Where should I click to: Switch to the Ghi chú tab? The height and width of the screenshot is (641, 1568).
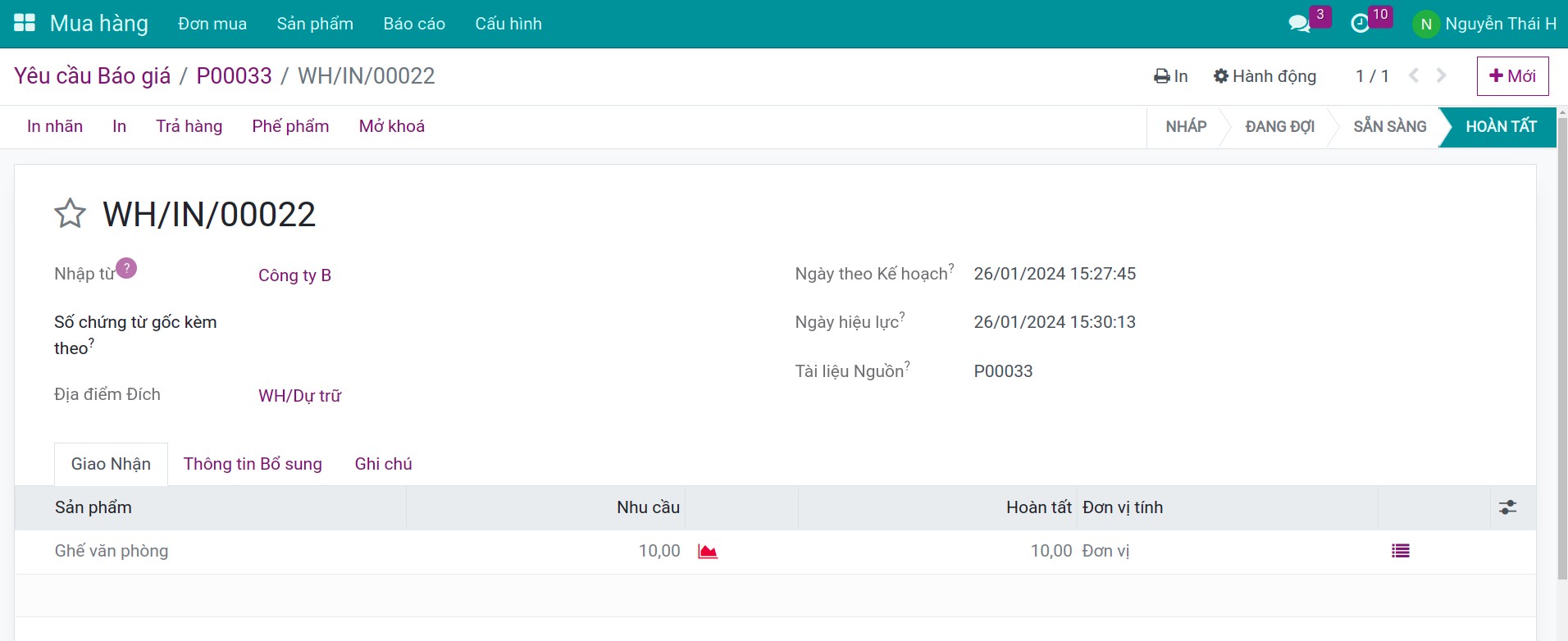pos(383,464)
